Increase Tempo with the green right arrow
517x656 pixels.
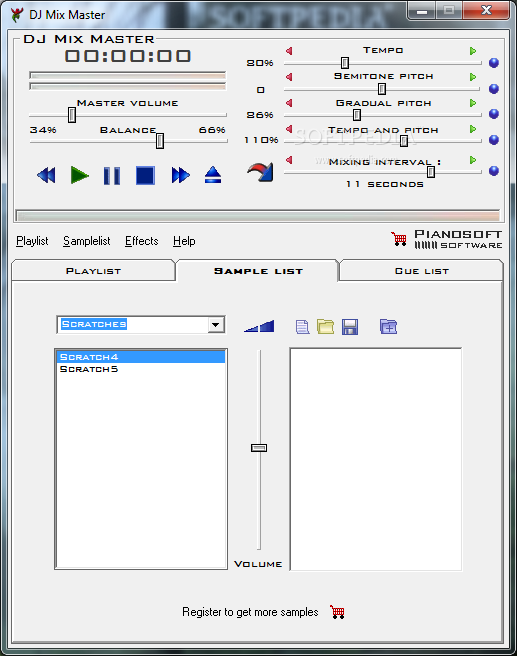(x=473, y=51)
